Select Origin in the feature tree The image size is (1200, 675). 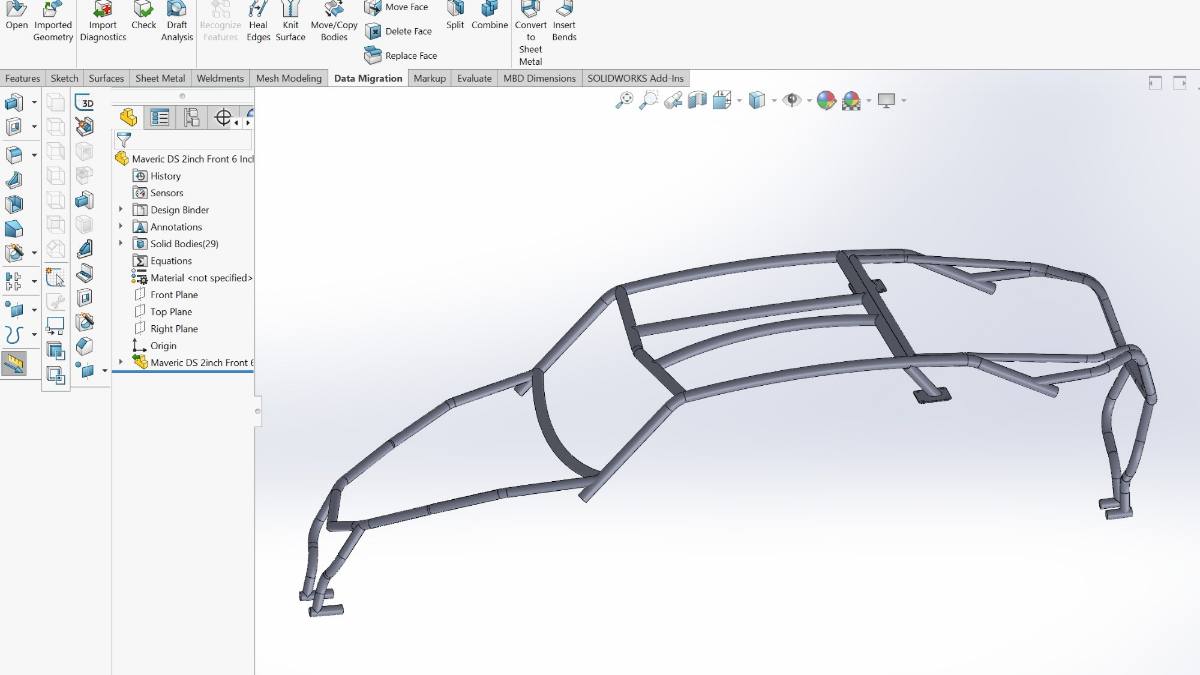click(155, 346)
